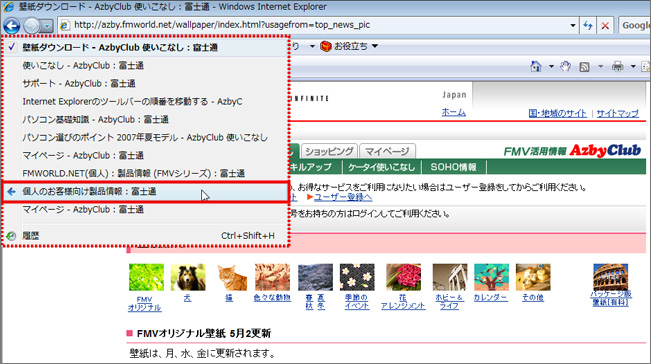
Task: Select Internet Explorerのツールバー history entry
Action: (x=145, y=101)
